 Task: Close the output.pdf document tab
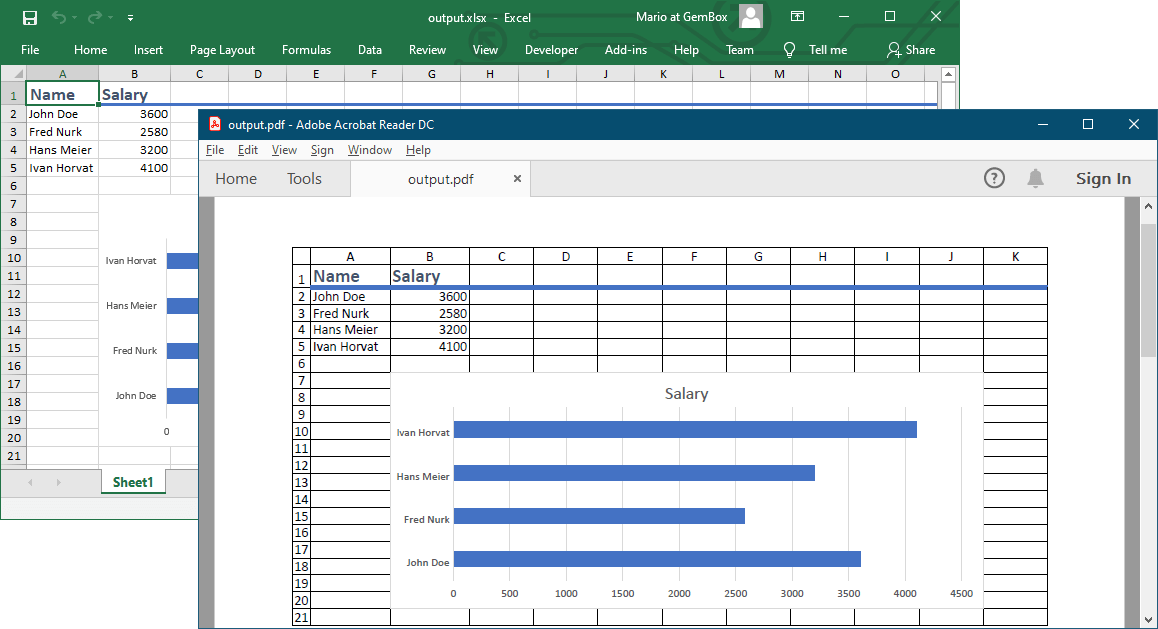tap(517, 179)
